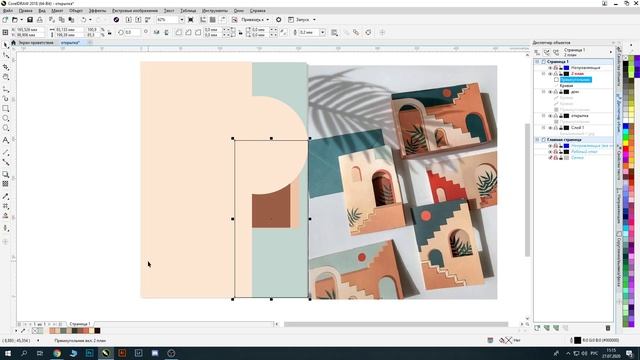Collapse the 'Главная страница' tree node
Image resolution: width=640 pixels, height=360 pixels.
coord(537,140)
